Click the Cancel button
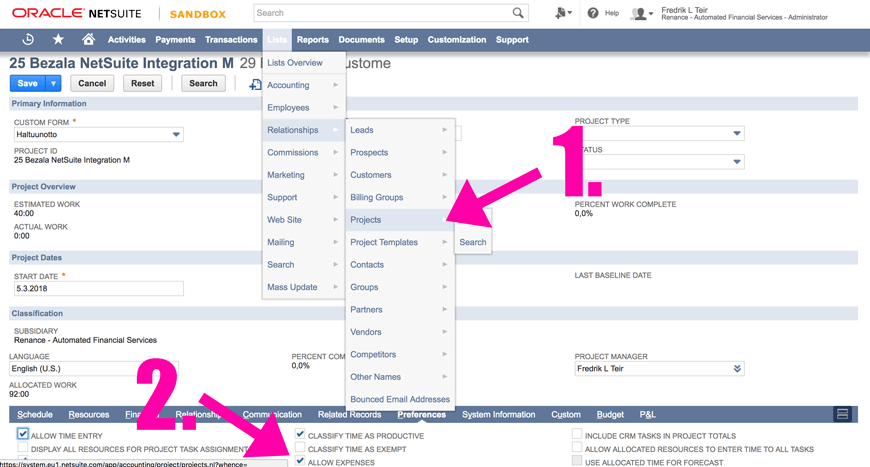 [92, 83]
